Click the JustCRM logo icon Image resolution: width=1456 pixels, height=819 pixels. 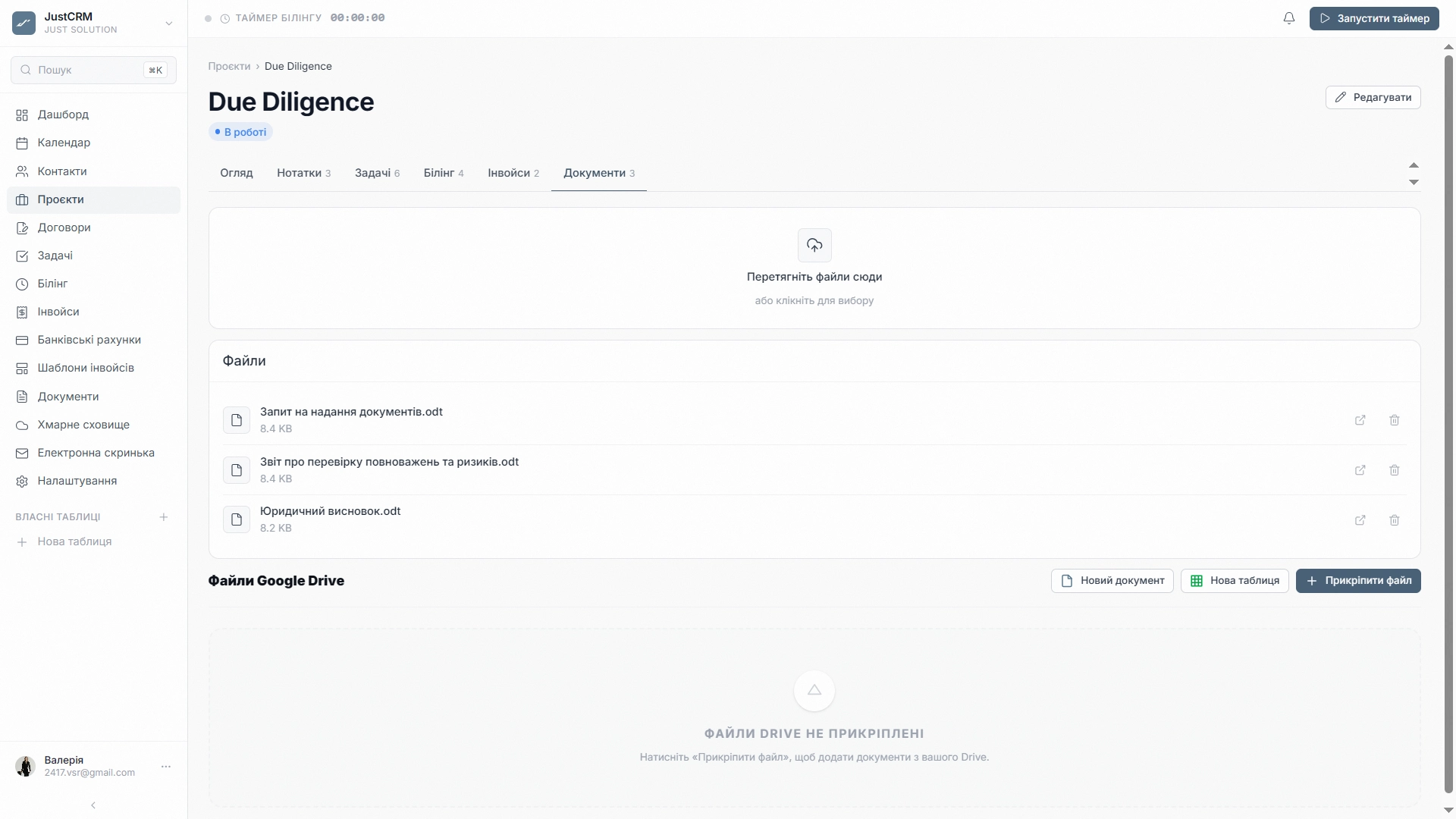click(24, 23)
